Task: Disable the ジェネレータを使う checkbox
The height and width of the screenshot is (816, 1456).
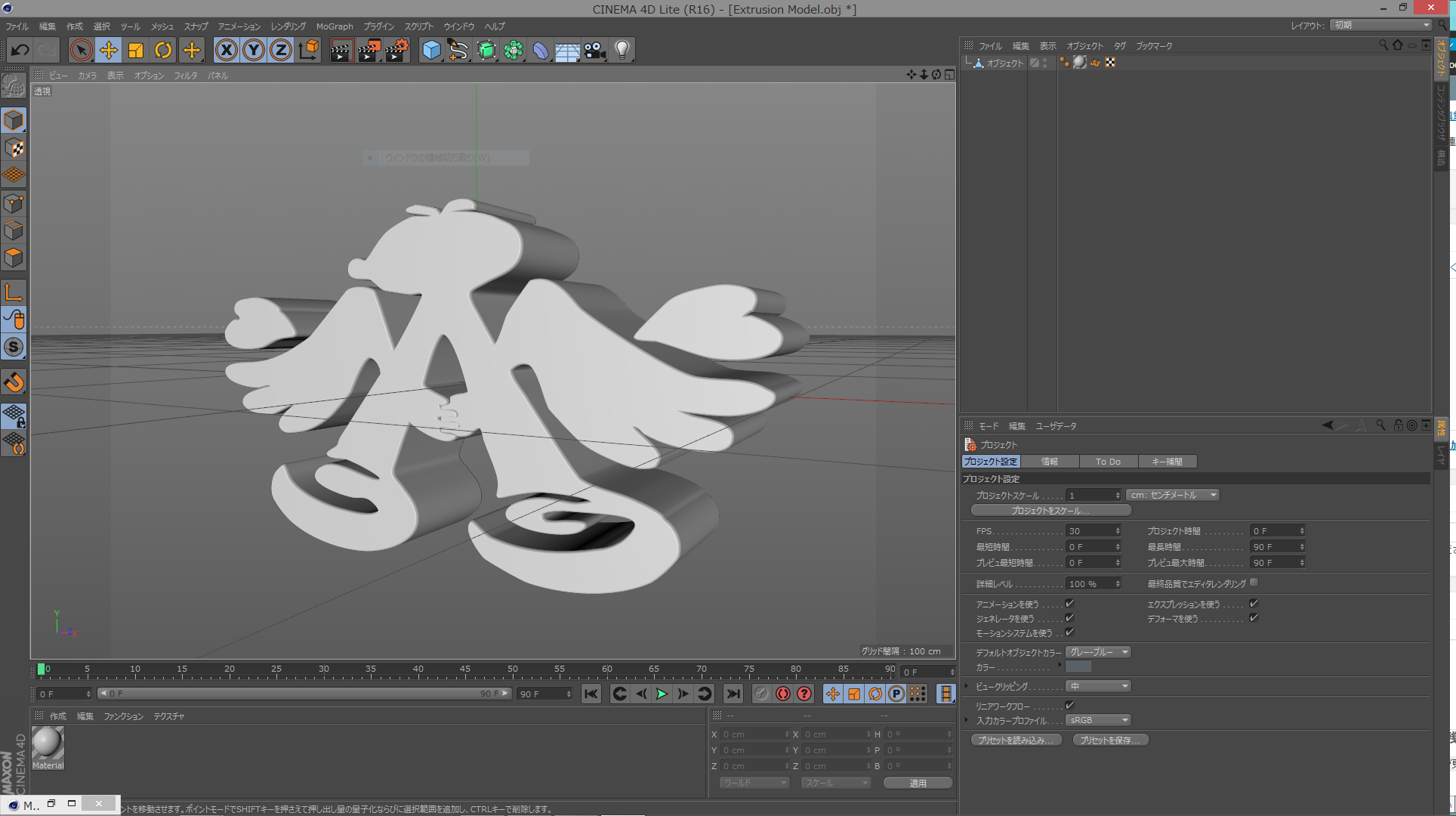Action: (x=1069, y=618)
